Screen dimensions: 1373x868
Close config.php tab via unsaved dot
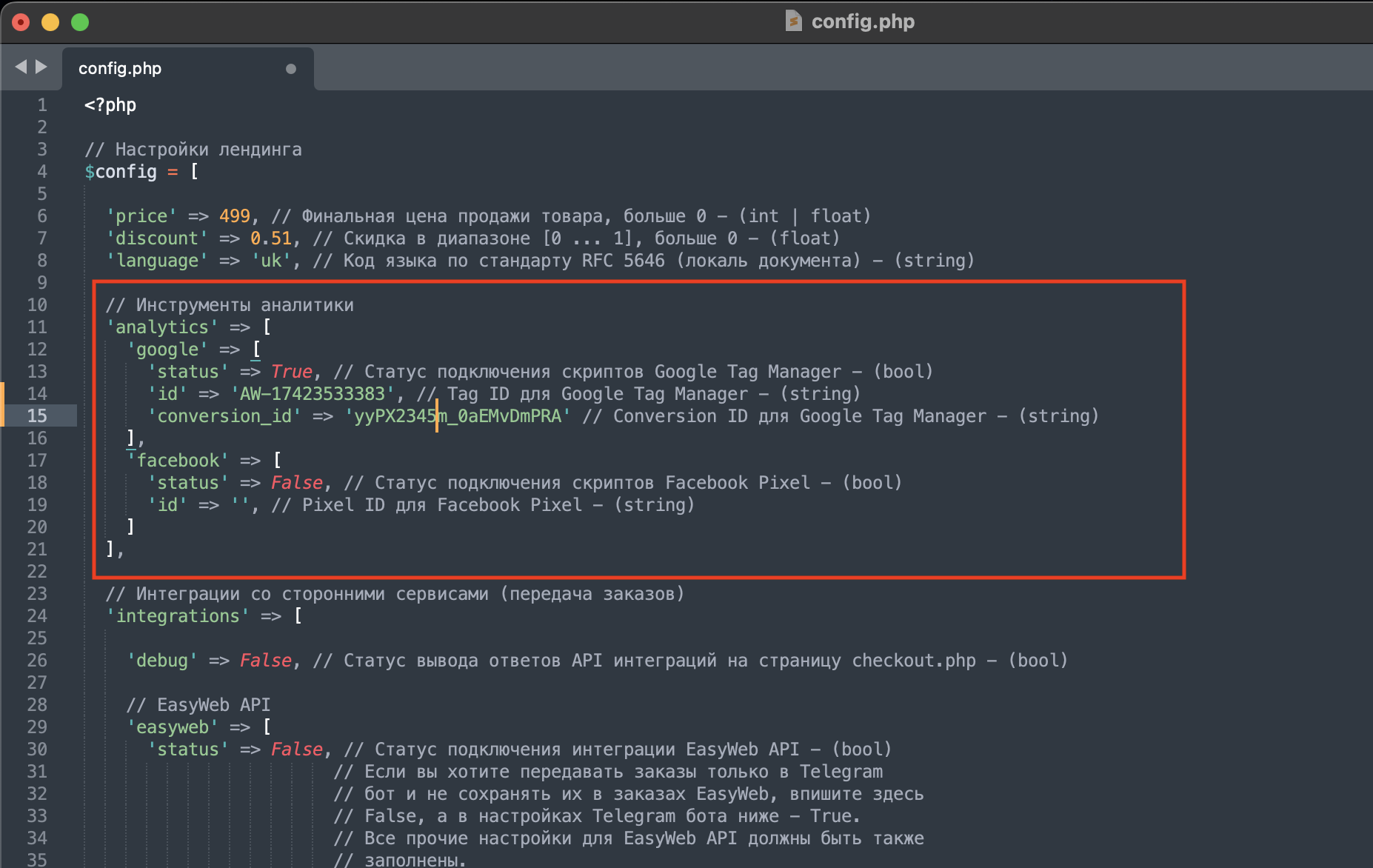[291, 69]
